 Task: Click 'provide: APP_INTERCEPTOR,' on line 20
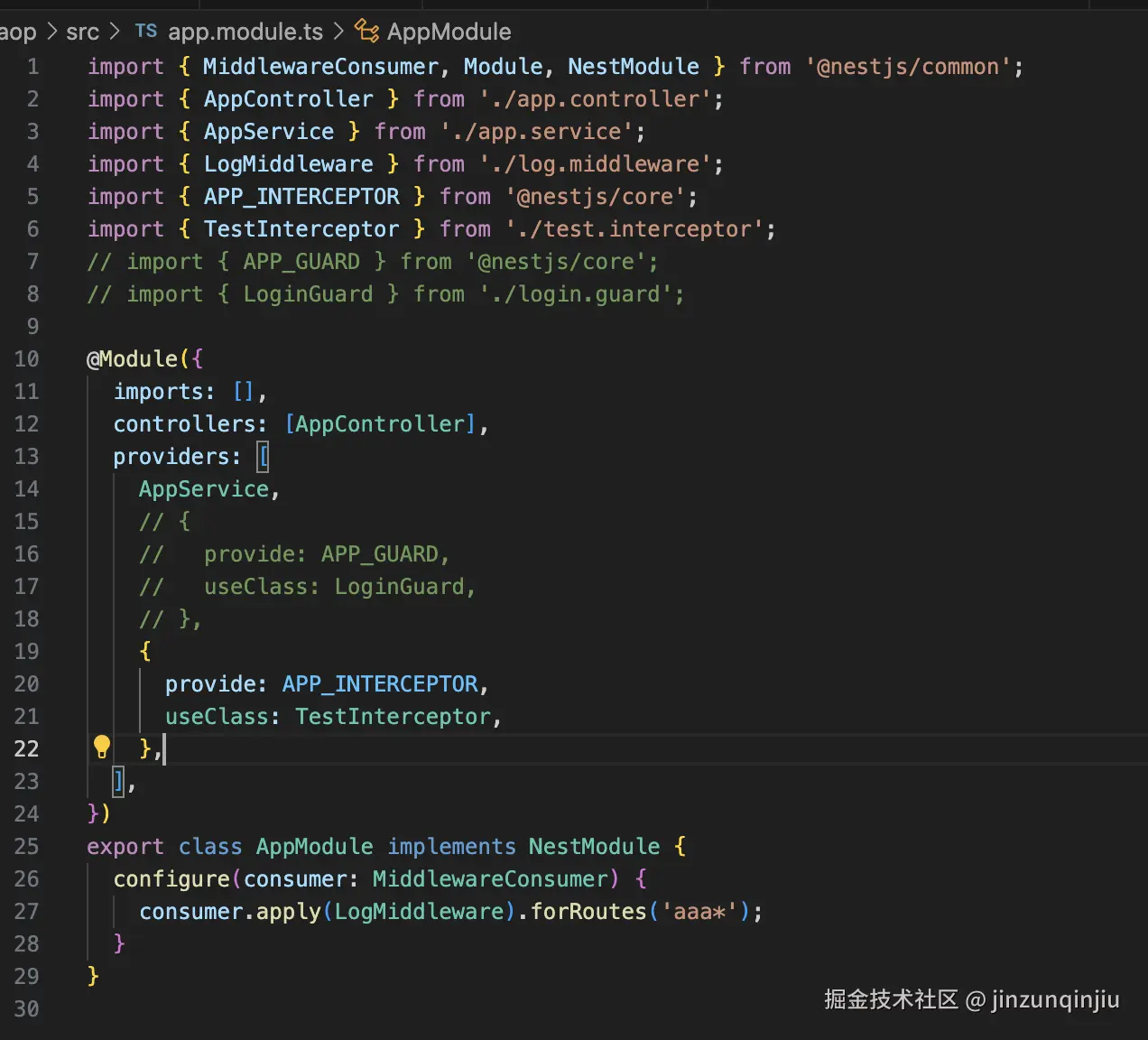click(327, 683)
